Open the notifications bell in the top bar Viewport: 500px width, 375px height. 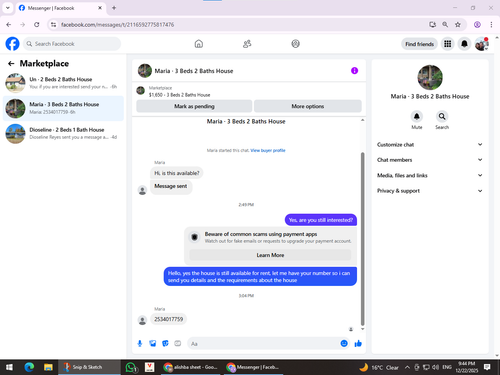click(464, 44)
